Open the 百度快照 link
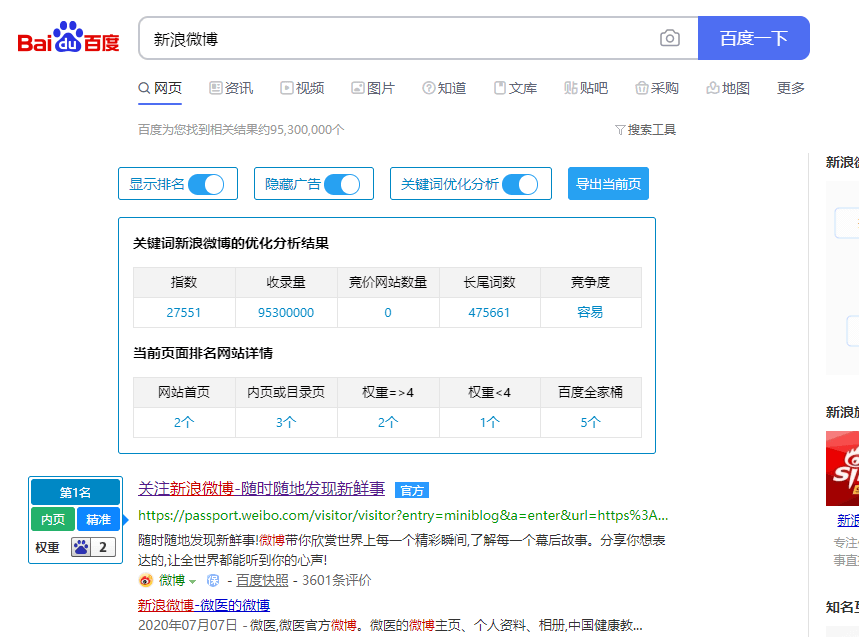This screenshot has height=637, width=859. point(262,581)
